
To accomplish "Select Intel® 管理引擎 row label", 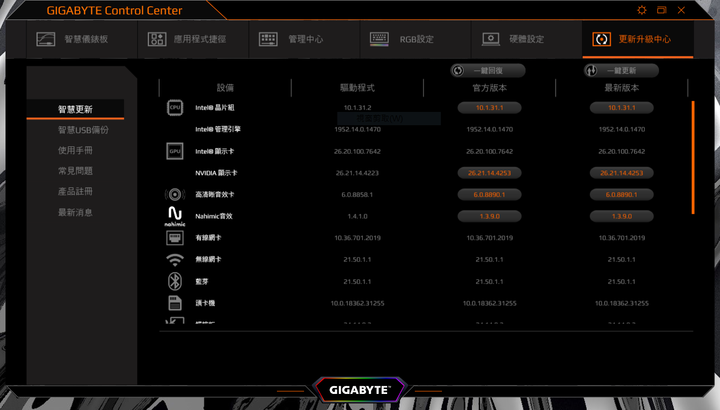I will 218,129.
